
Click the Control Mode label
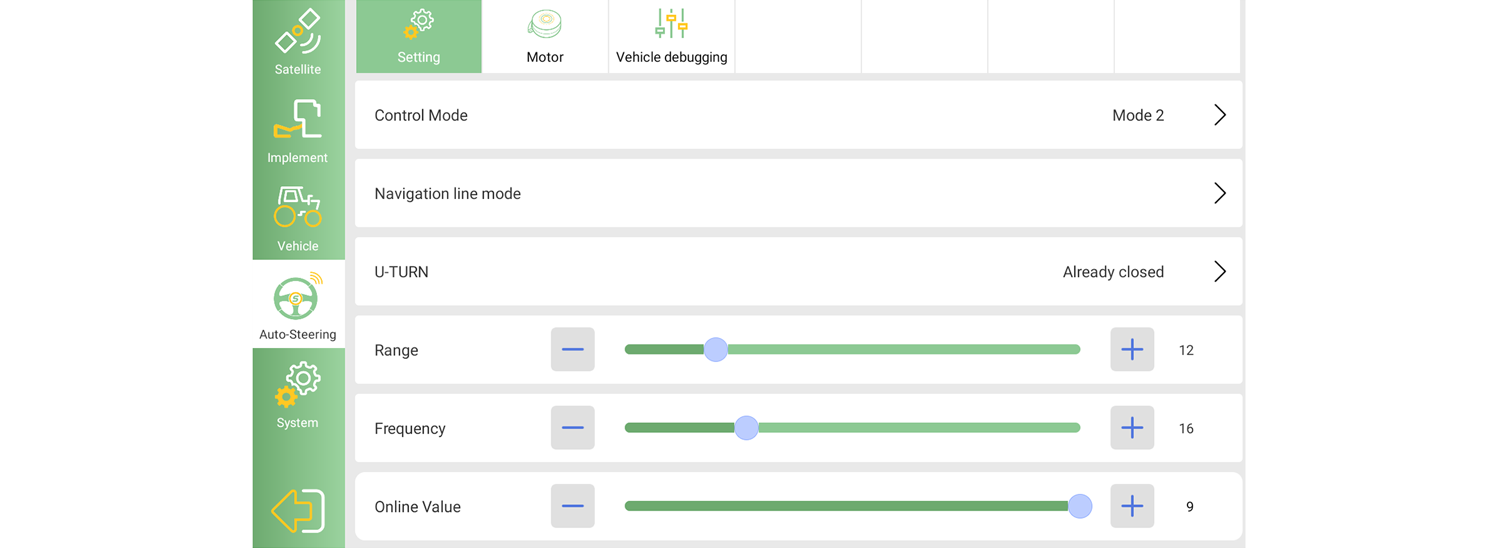421,115
